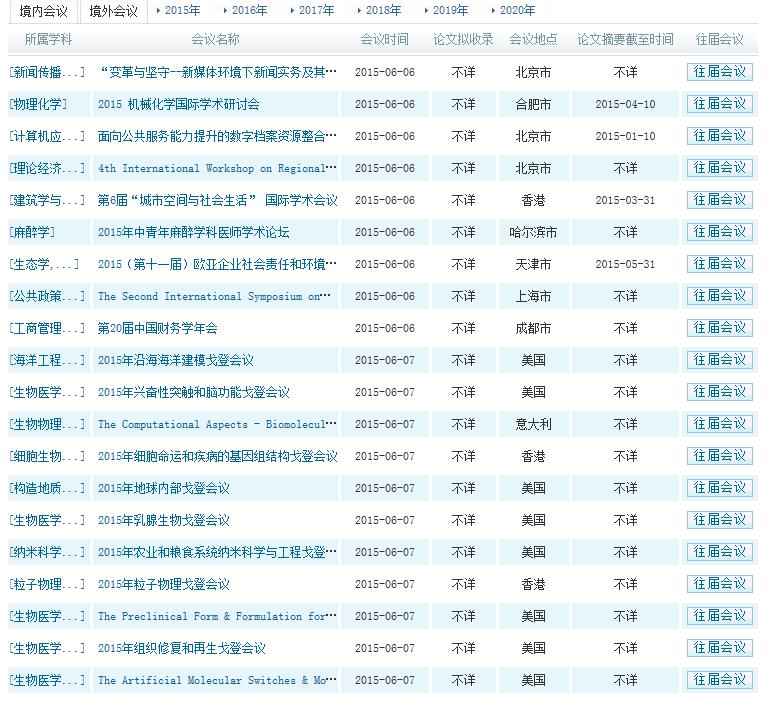Open 2015年中青年麻醉学科医师学术论坛 link
This screenshot has width=769, height=701.
point(193,232)
